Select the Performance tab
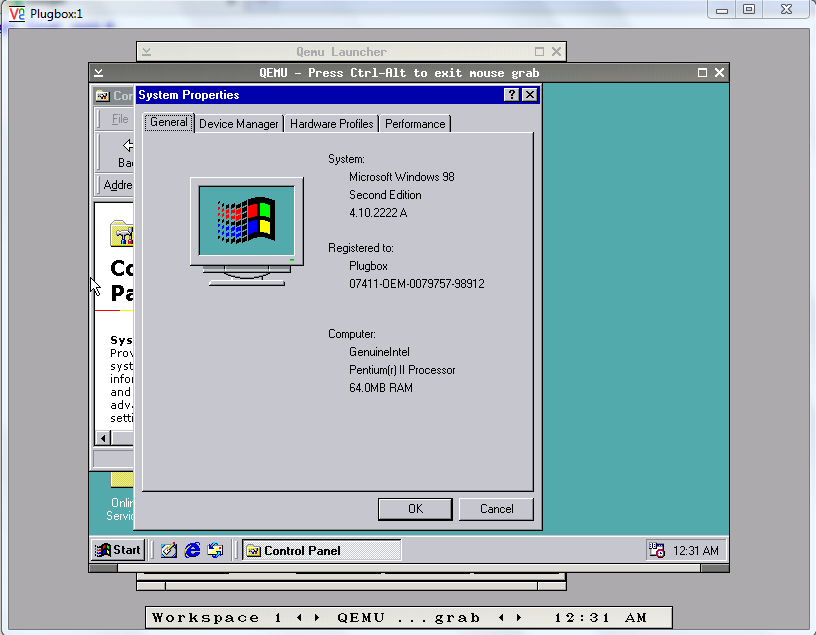Image resolution: width=816 pixels, height=635 pixels. (x=415, y=124)
